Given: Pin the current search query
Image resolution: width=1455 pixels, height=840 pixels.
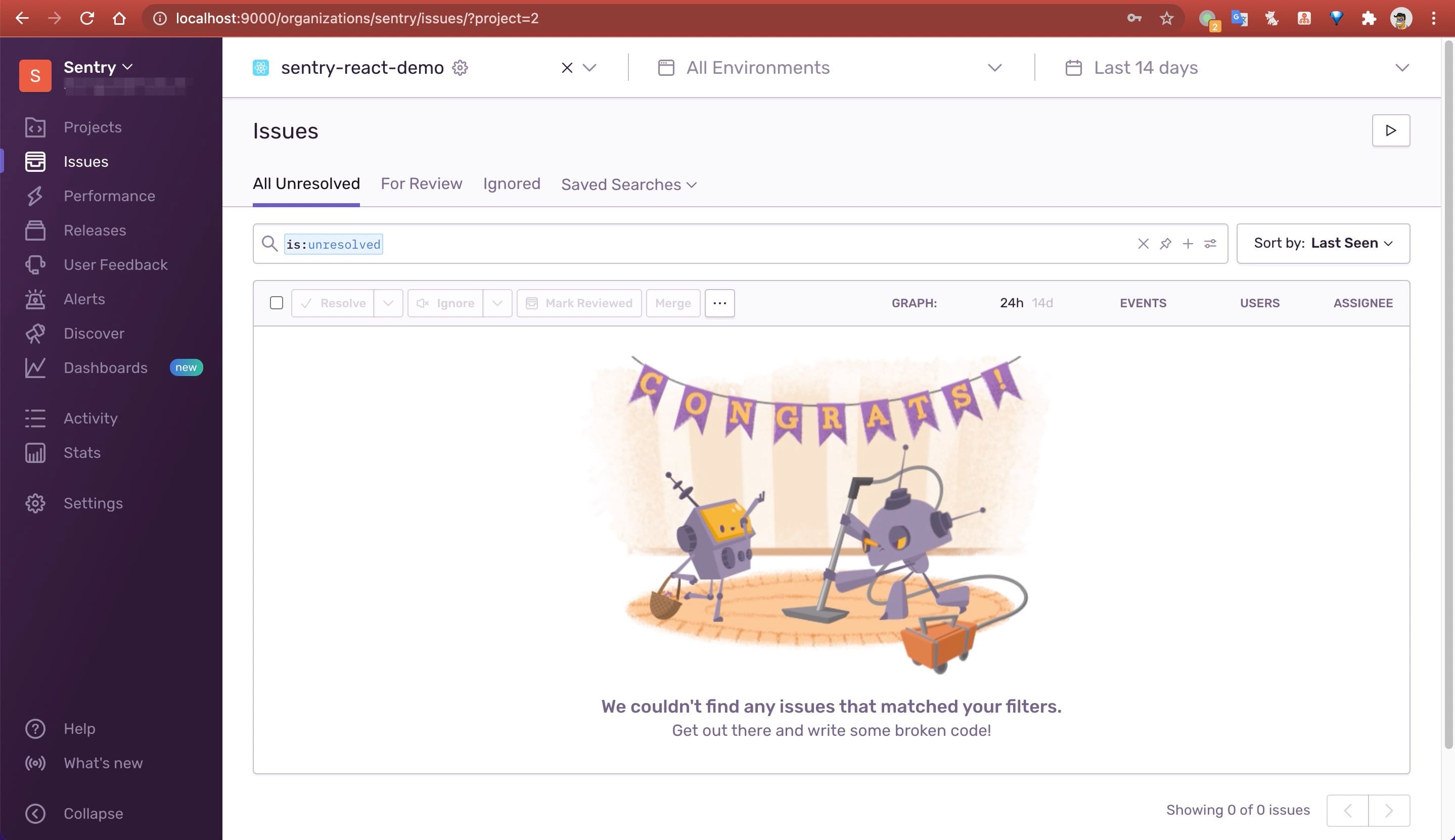Looking at the screenshot, I should coord(1165,244).
